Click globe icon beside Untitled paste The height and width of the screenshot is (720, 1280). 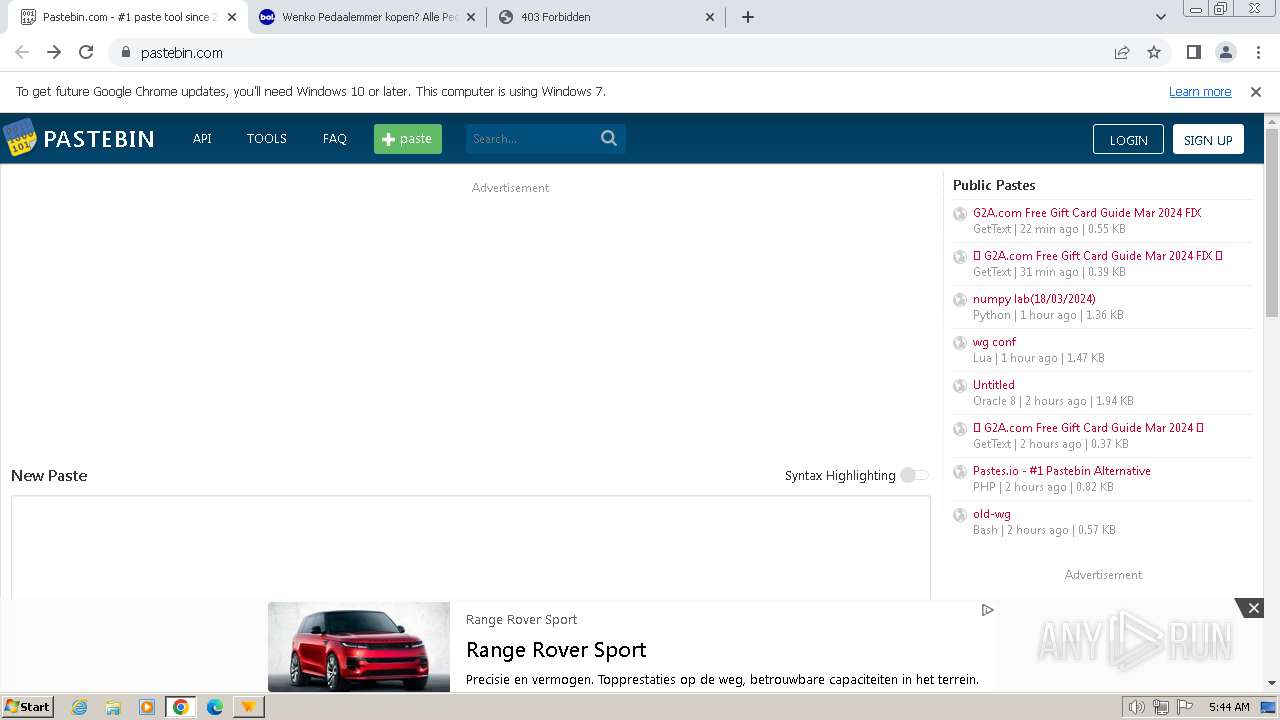960,386
